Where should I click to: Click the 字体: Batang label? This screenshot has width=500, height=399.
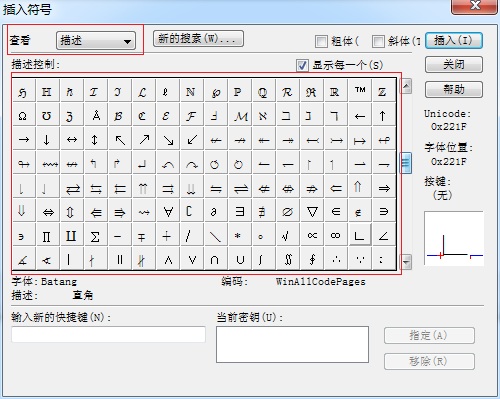(x=44, y=282)
